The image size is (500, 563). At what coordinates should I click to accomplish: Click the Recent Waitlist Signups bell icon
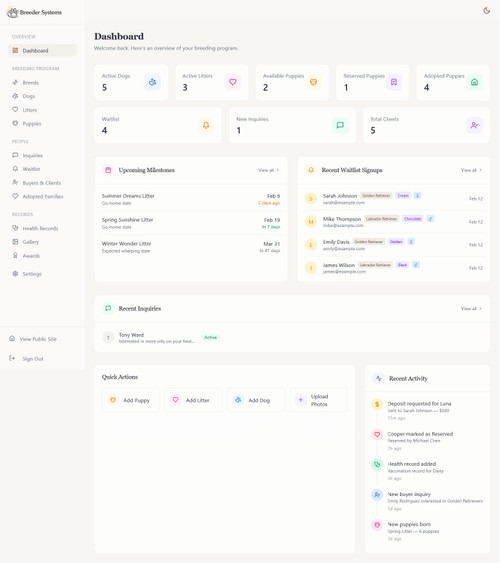click(x=311, y=170)
